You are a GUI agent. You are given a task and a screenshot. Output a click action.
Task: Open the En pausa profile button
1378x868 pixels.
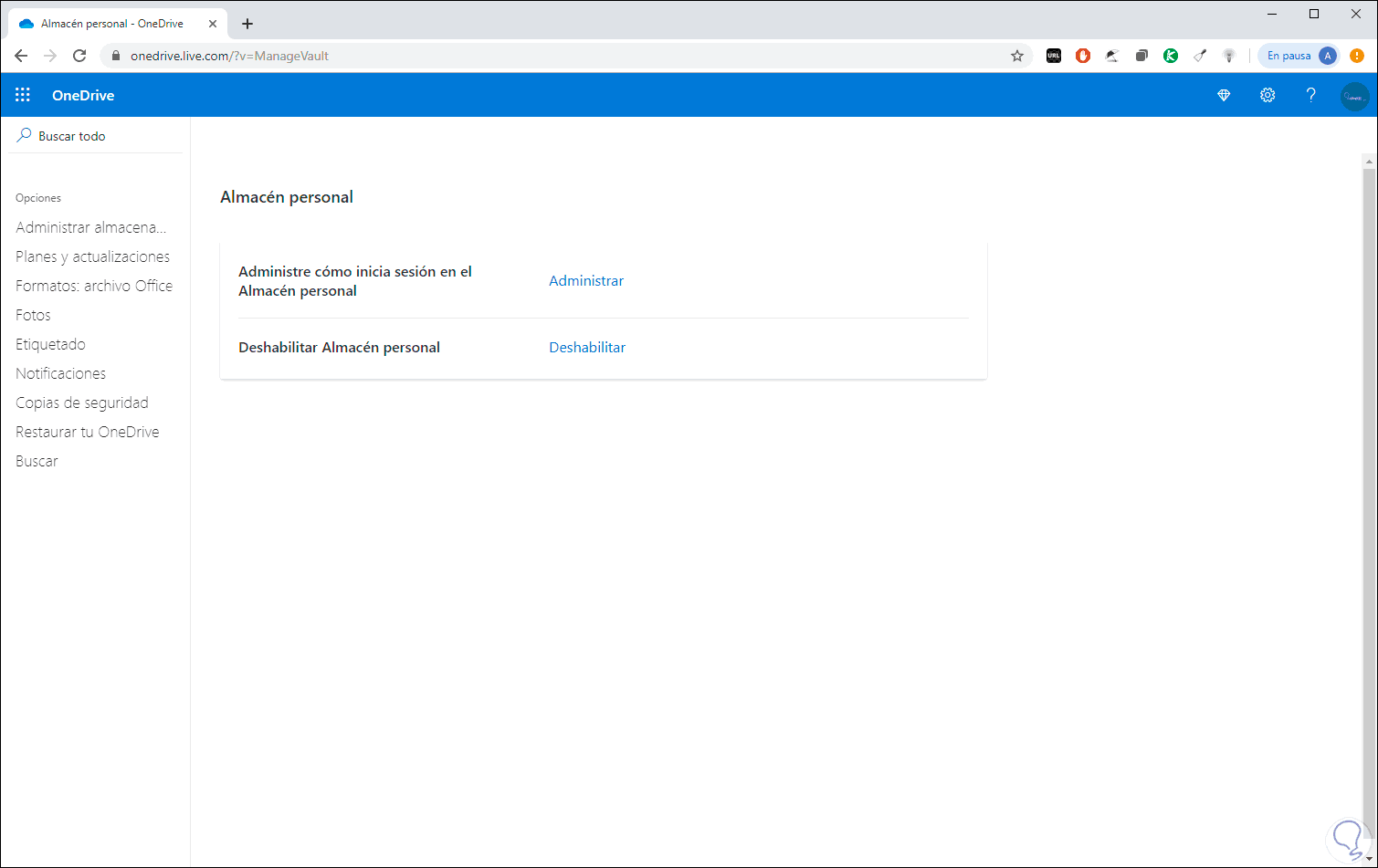coord(1300,56)
